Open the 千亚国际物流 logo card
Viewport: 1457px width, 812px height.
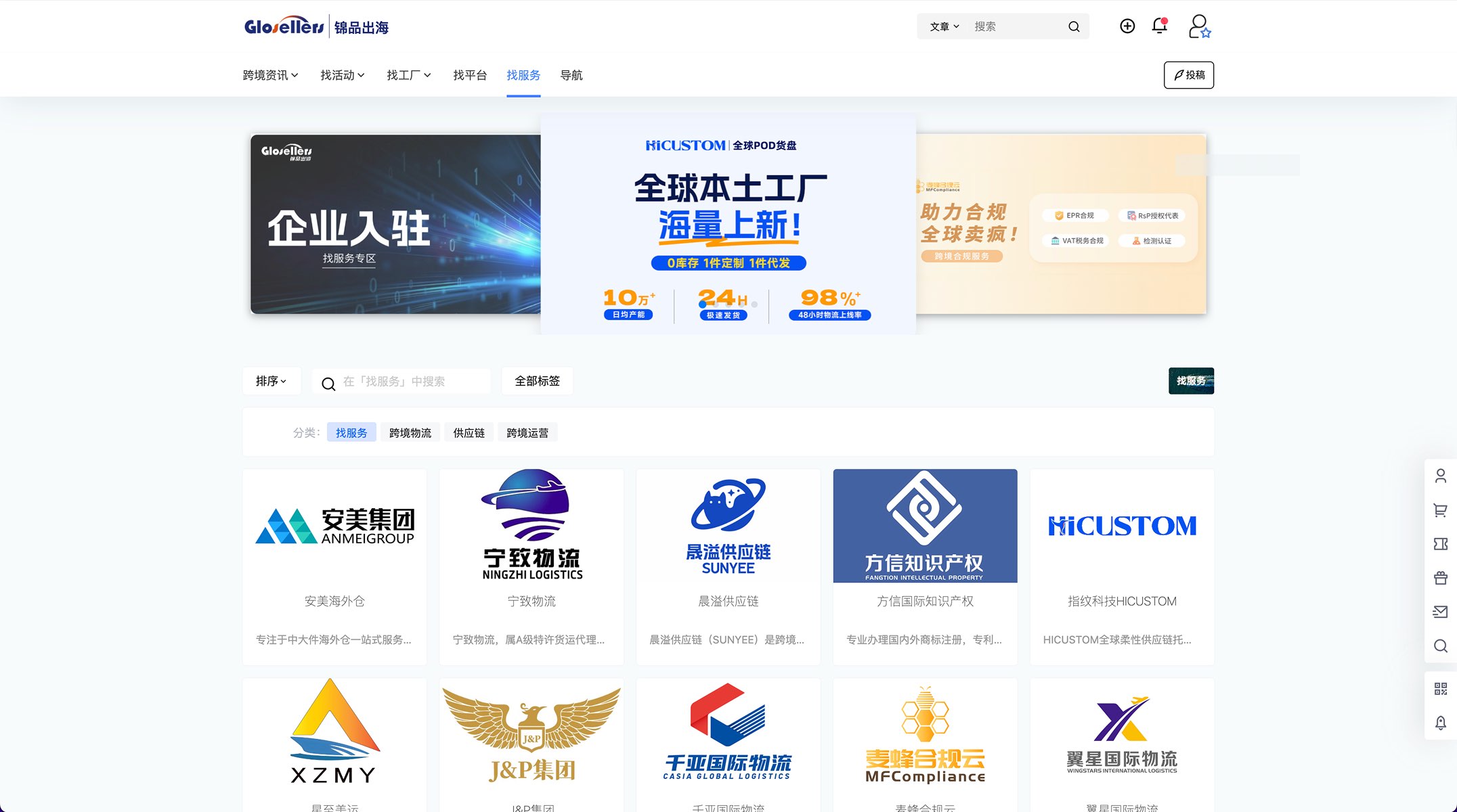(728, 734)
